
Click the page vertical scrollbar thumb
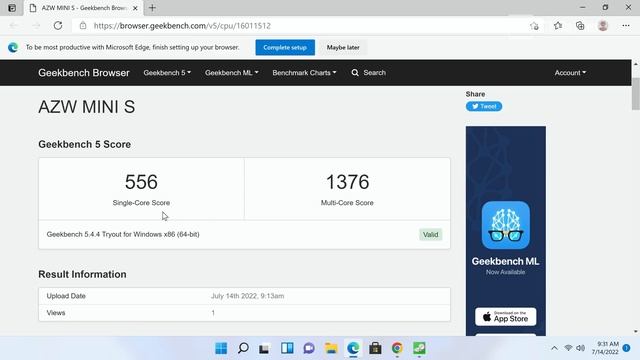[636, 93]
